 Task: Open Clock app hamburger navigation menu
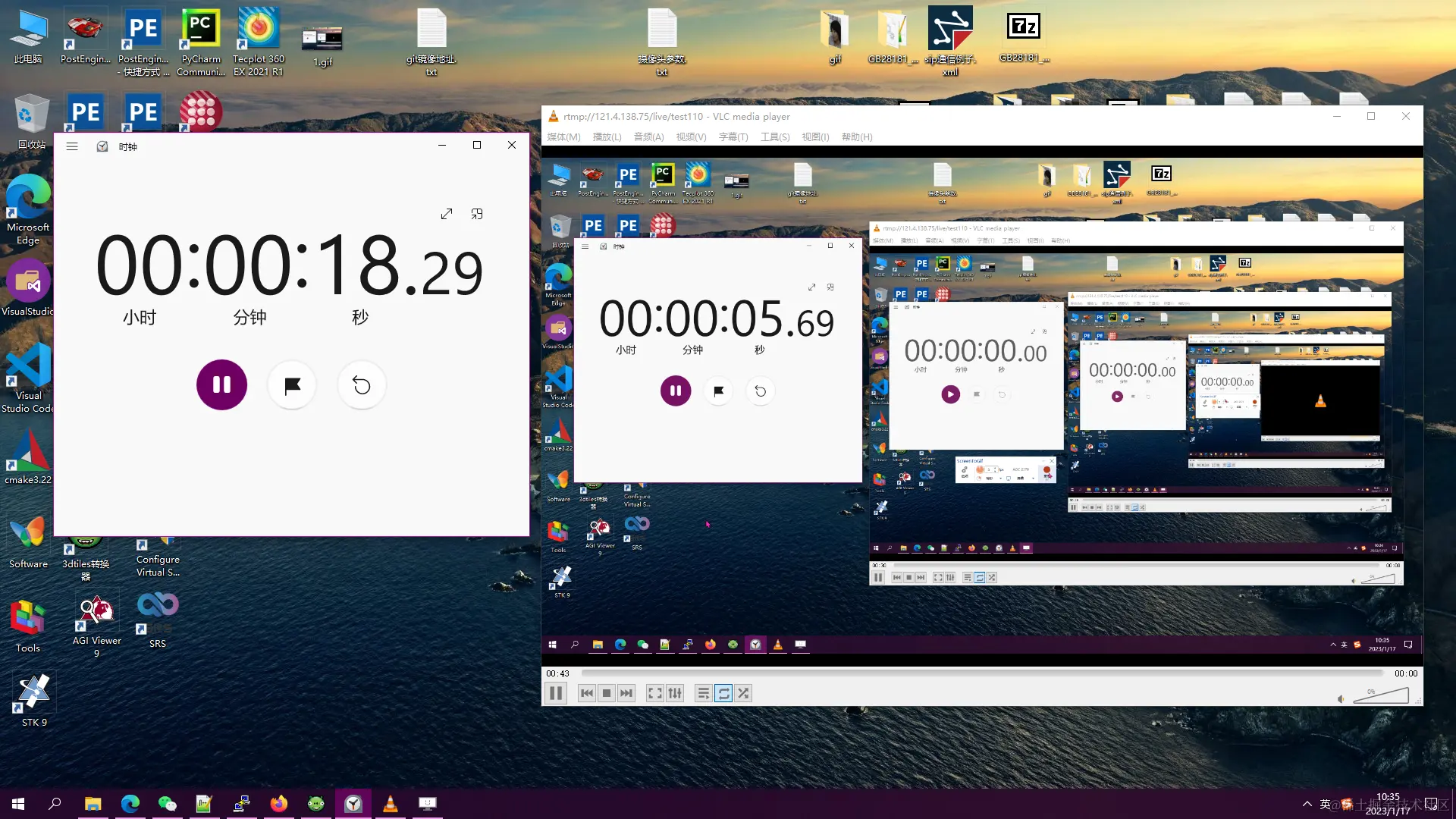[x=72, y=146]
